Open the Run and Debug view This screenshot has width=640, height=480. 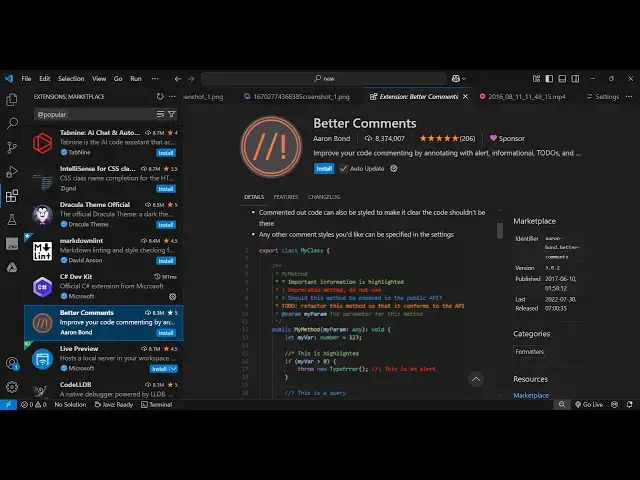coord(12,171)
